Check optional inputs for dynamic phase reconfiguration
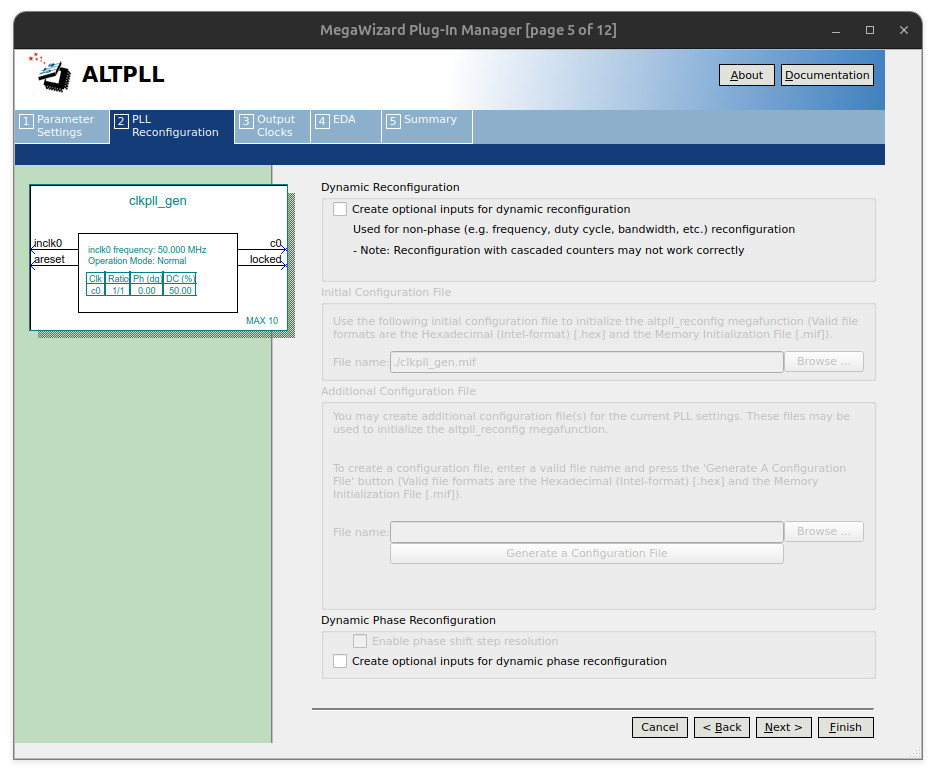936x776 pixels. (340, 661)
